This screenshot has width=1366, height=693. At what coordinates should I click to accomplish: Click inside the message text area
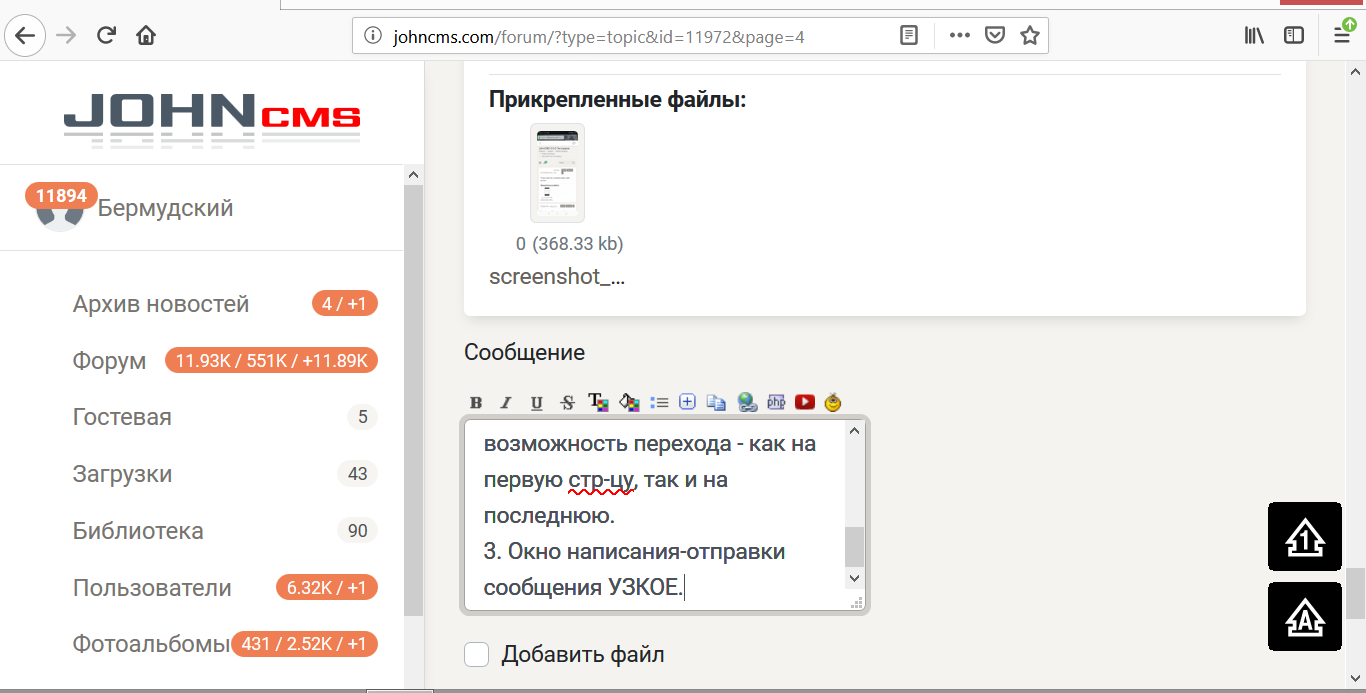pos(655,515)
